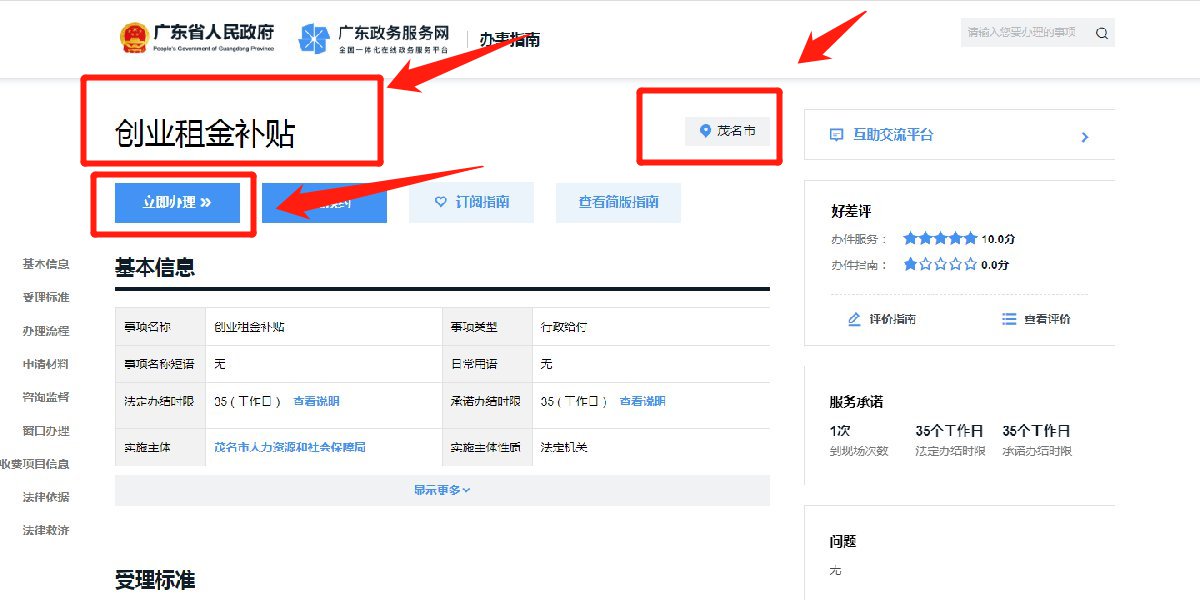Click the 订阅指南 button
The image size is (1200, 600).
coord(471,202)
